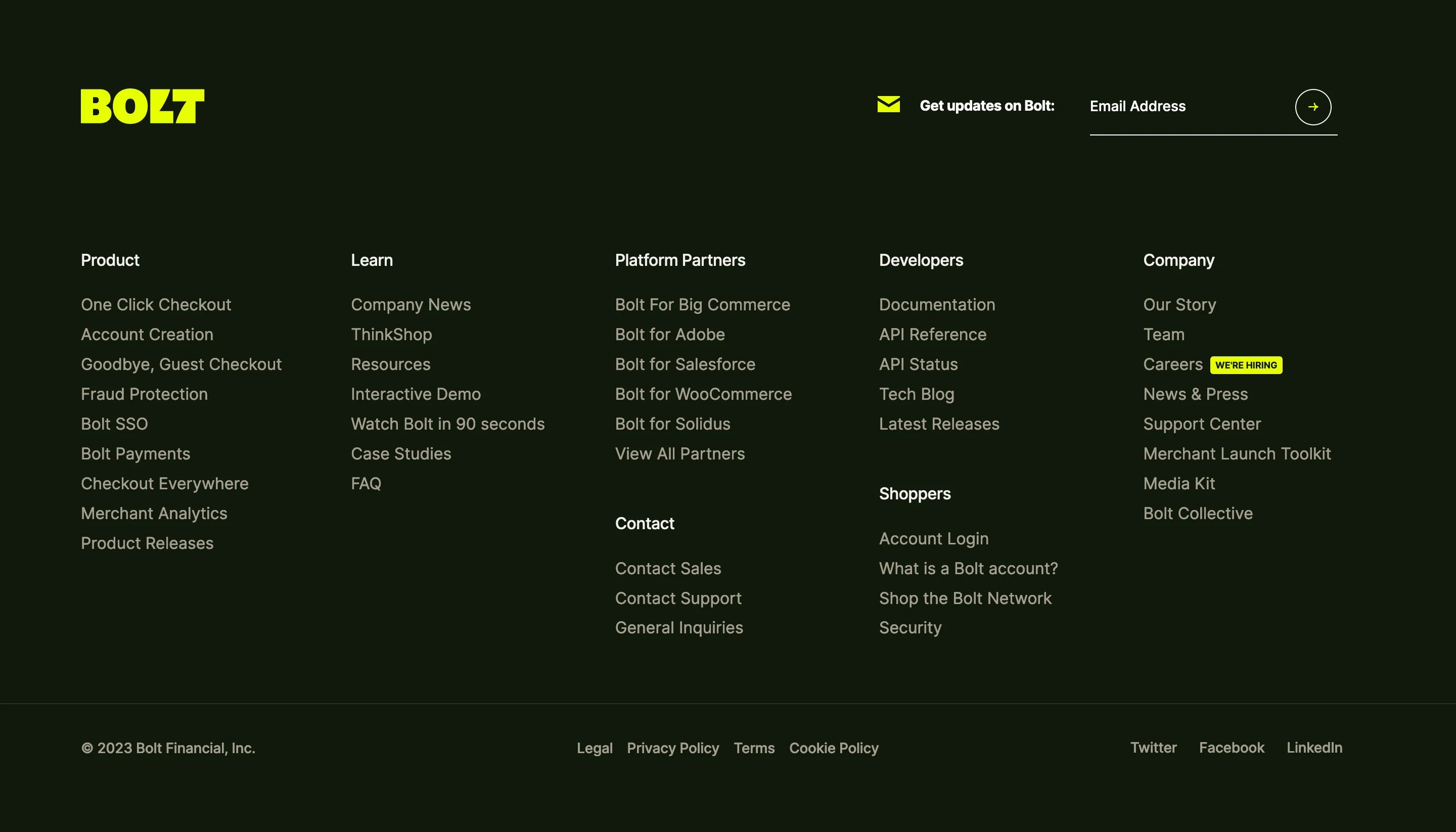View the Fraud Protection product
The width and height of the screenshot is (1456, 832).
tap(144, 394)
